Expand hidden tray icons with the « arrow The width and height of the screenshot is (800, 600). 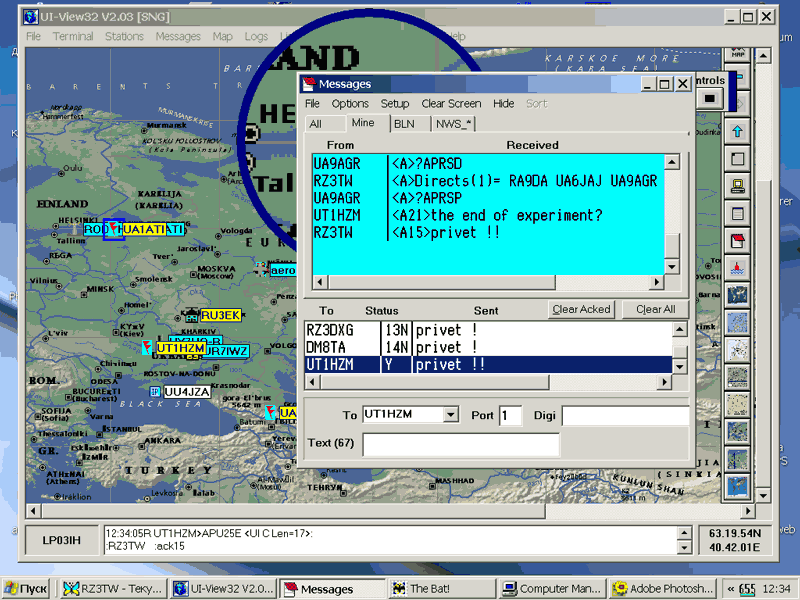click(x=731, y=589)
